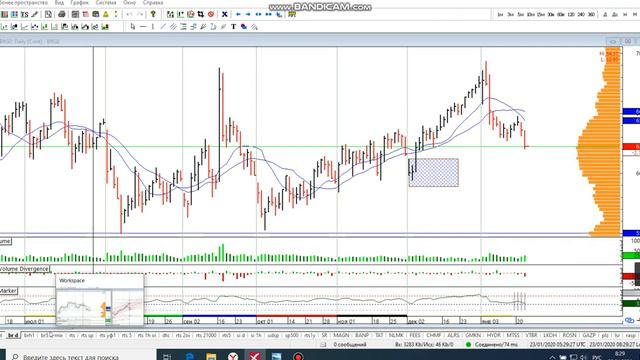Click the key-shaped help icon
The width and height of the screenshot is (640, 360).
[x=153, y=14]
